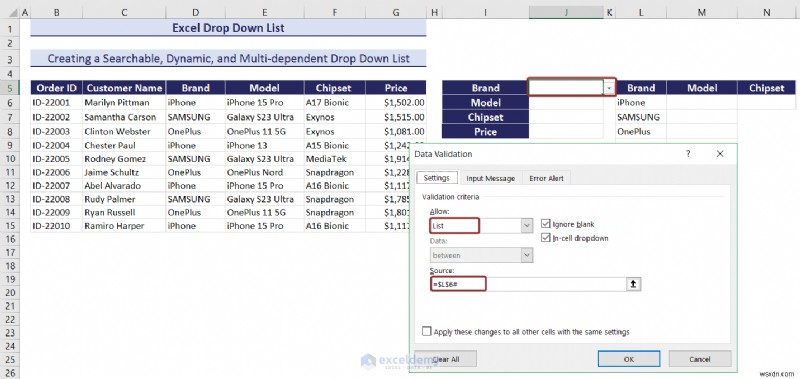Click the Price label in lookup panel

[x=485, y=131]
